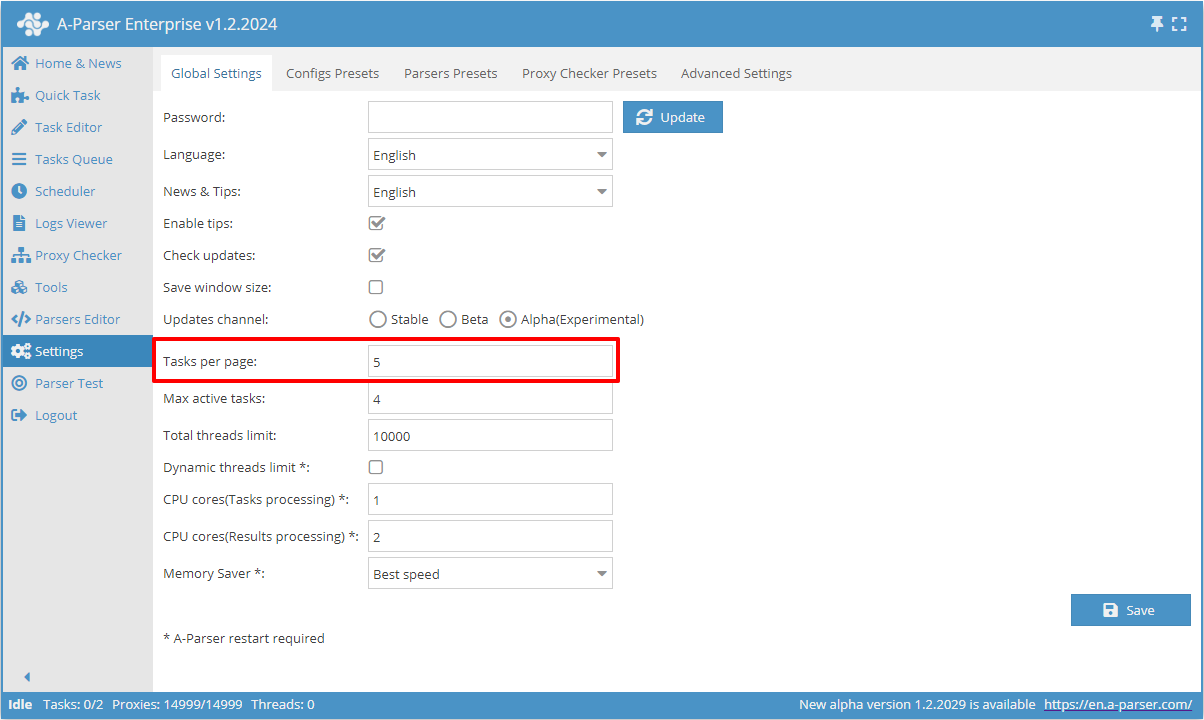The width and height of the screenshot is (1204, 720).
Task: Switch to the Configs Presets tab
Action: (x=332, y=74)
